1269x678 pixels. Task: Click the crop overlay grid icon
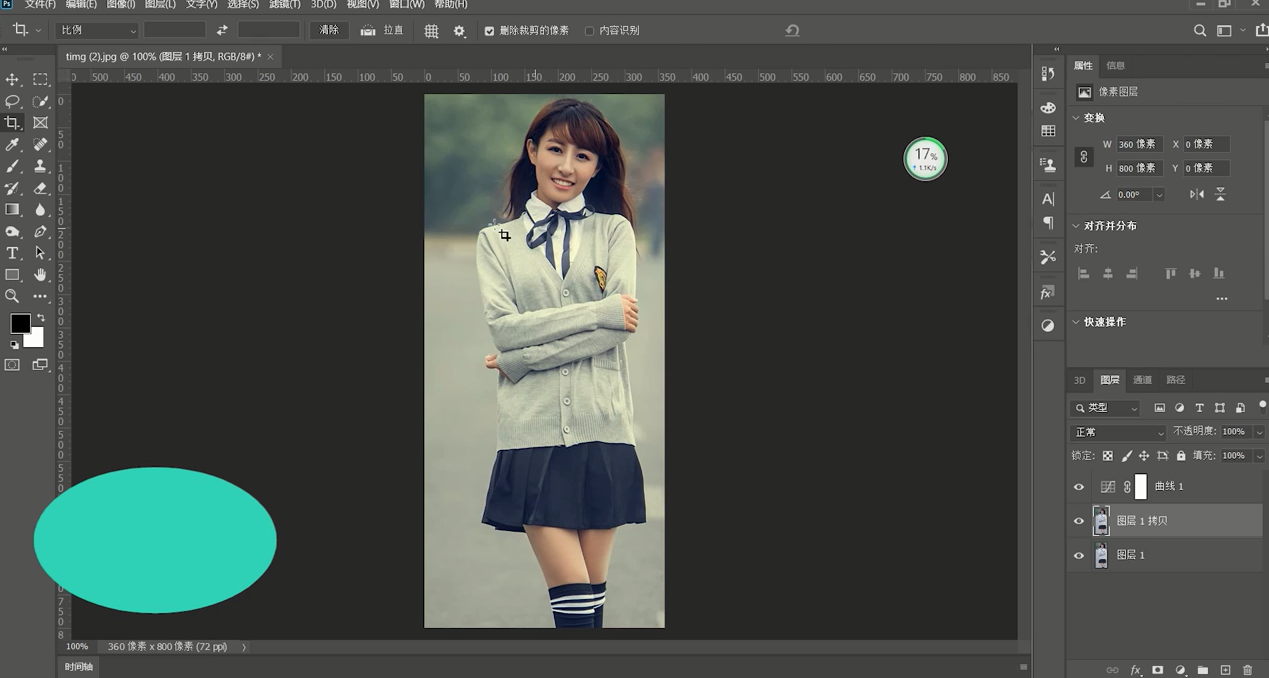pos(431,31)
